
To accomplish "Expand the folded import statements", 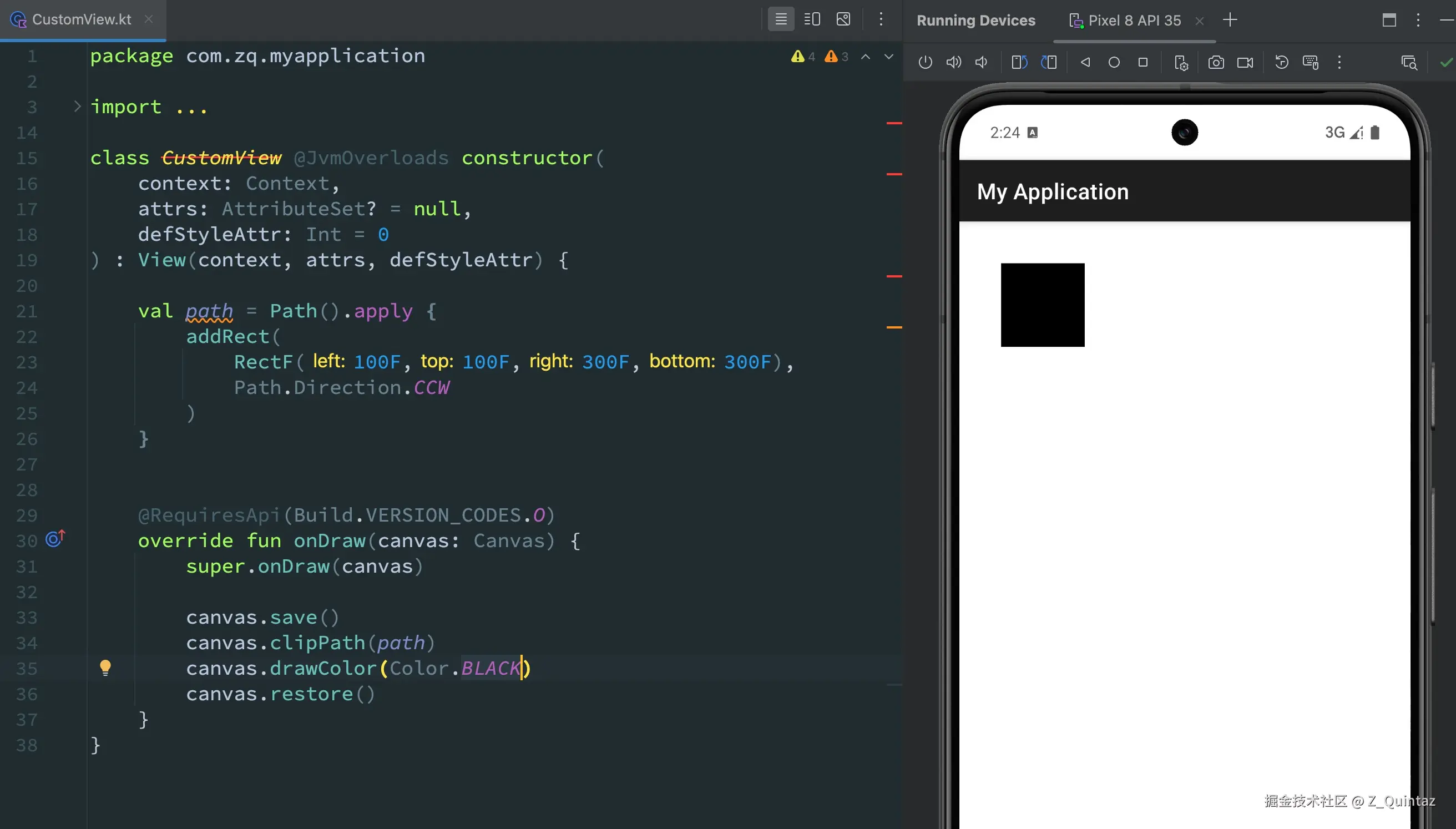I will coord(78,107).
